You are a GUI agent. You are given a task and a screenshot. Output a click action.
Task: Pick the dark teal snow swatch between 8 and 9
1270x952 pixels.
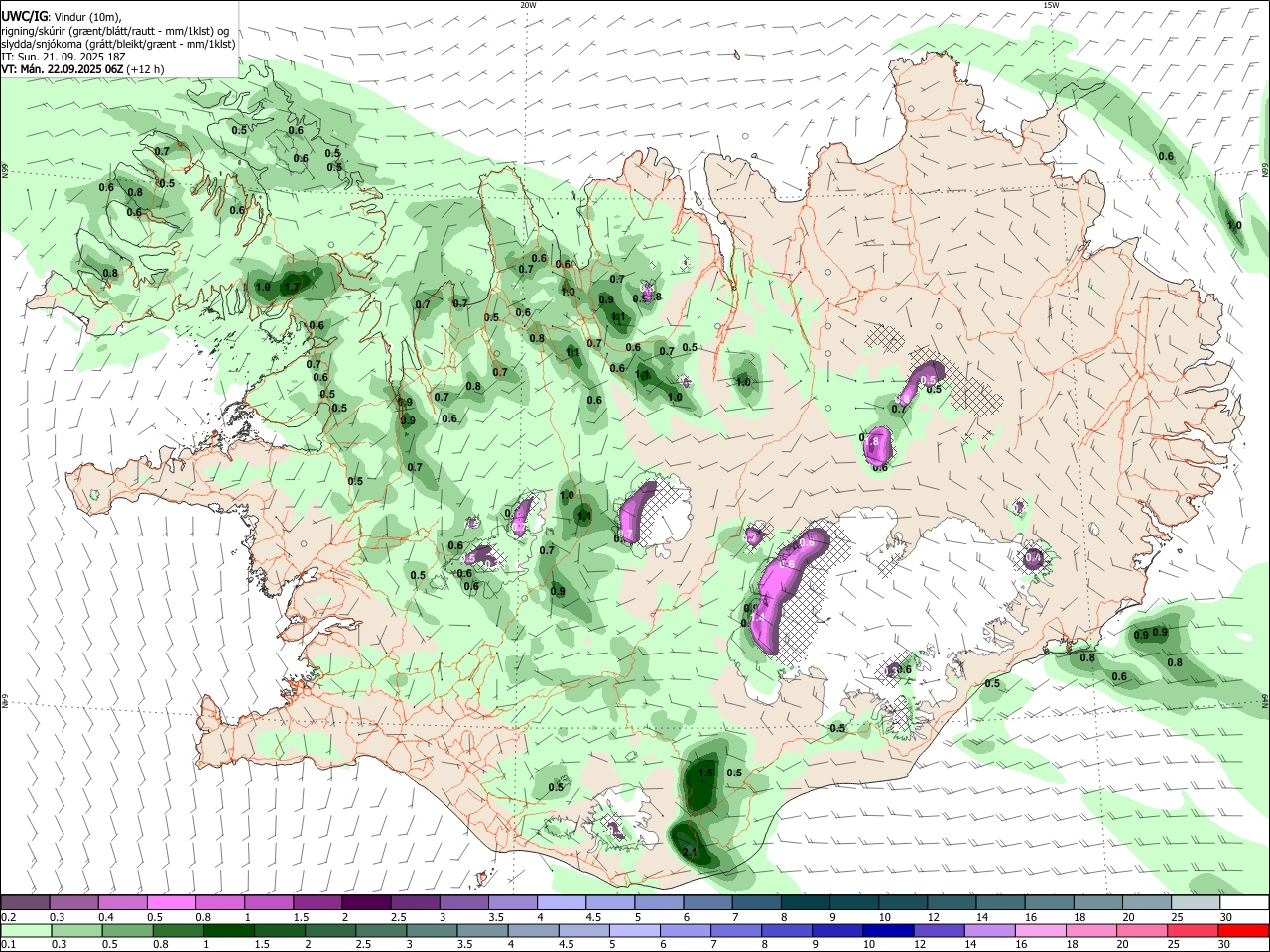[x=806, y=903]
